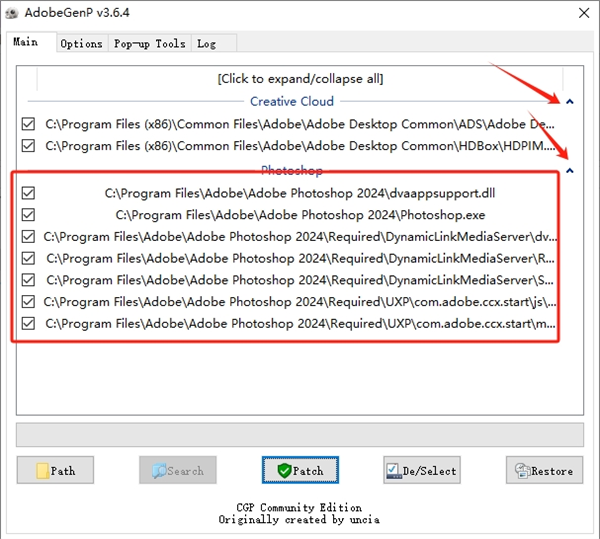The width and height of the screenshot is (600, 539).
Task: Select the HDBox\HDPIM path row
Action: pyautogui.click(x=300, y=146)
